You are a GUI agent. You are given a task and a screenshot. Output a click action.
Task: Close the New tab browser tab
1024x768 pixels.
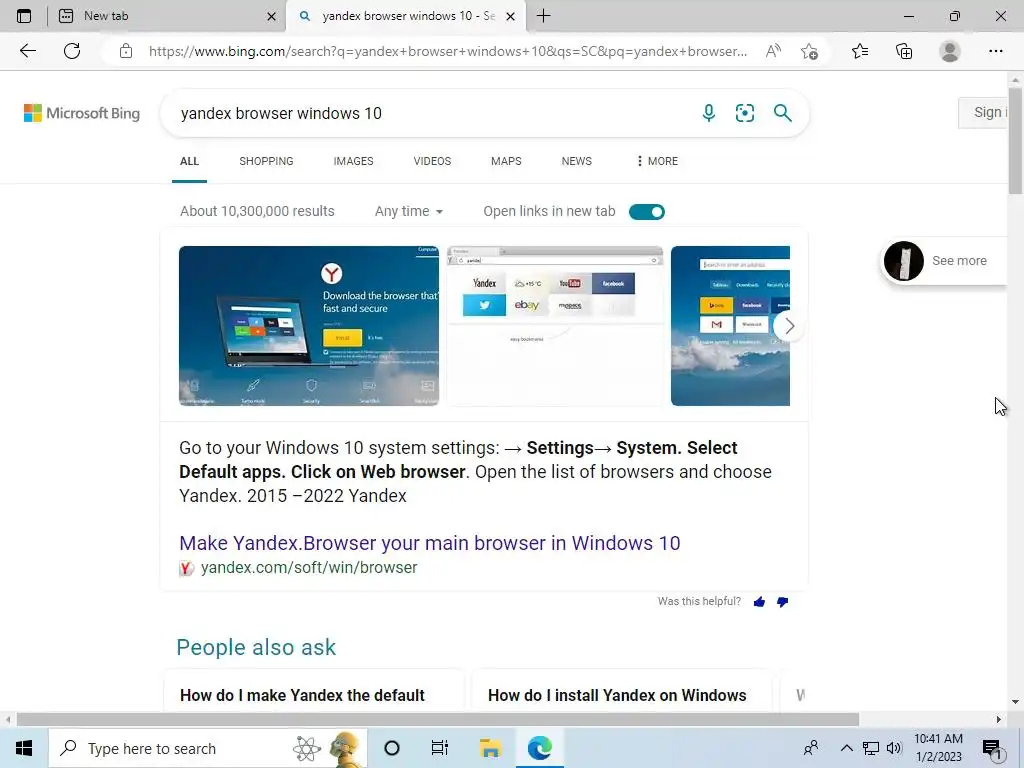click(x=271, y=17)
